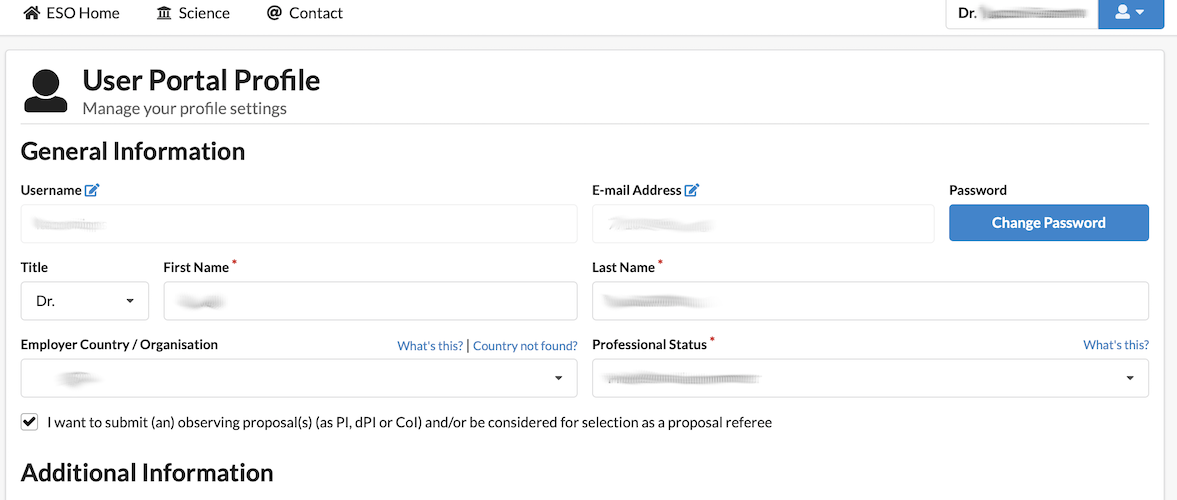The image size is (1177, 500).
Task: Open the blue user account menu button
Action: tap(1130, 13)
